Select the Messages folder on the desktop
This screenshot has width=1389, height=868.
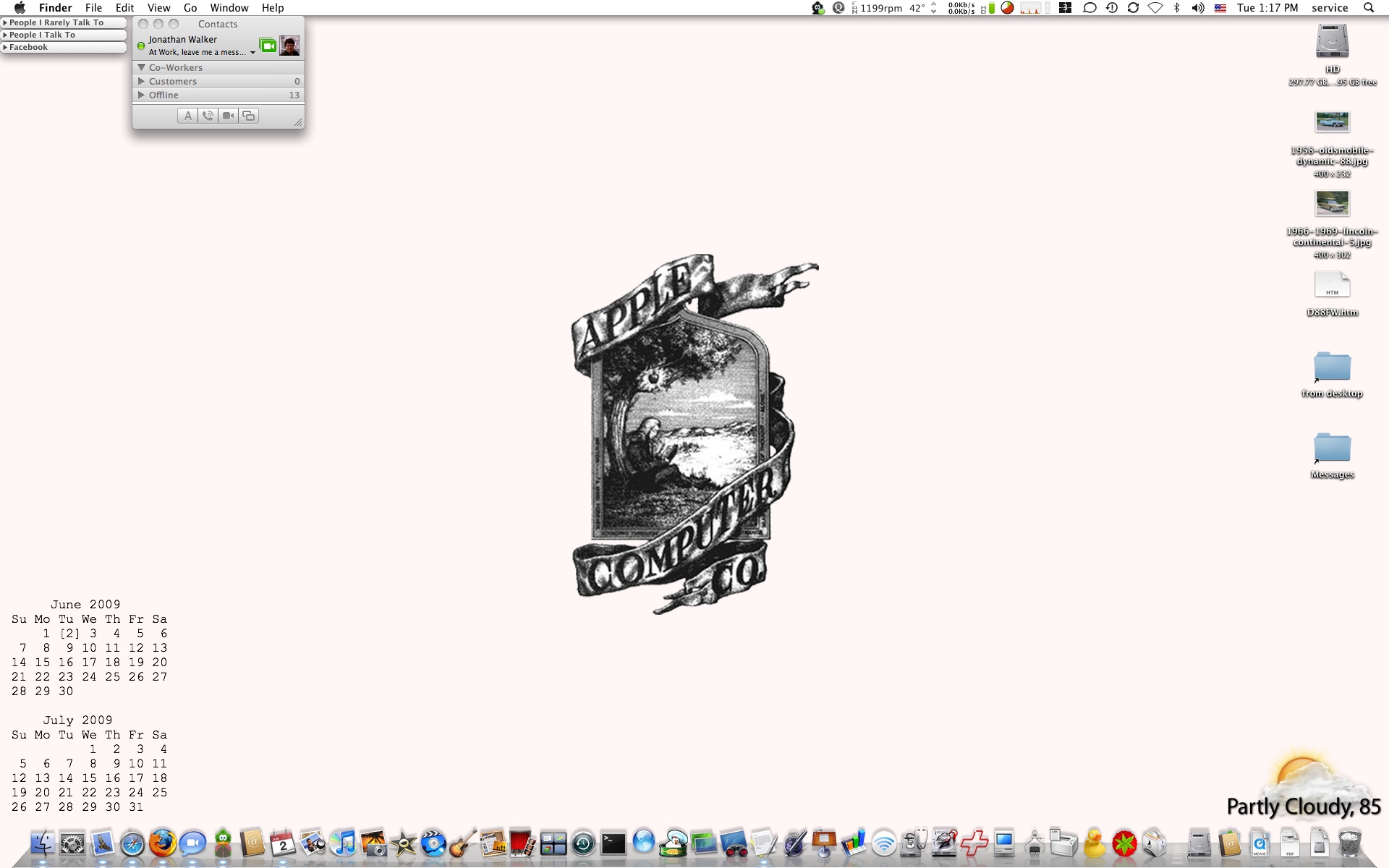[x=1332, y=455]
